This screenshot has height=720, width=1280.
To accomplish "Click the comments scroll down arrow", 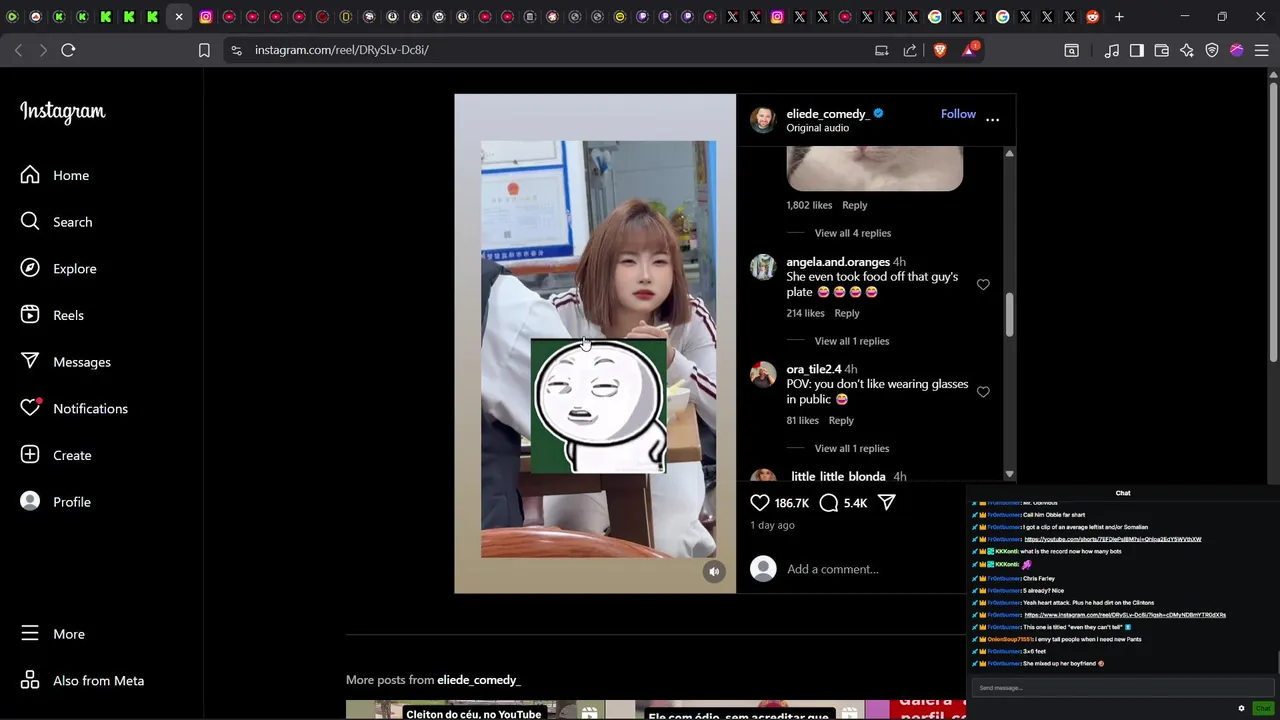I will [1009, 474].
